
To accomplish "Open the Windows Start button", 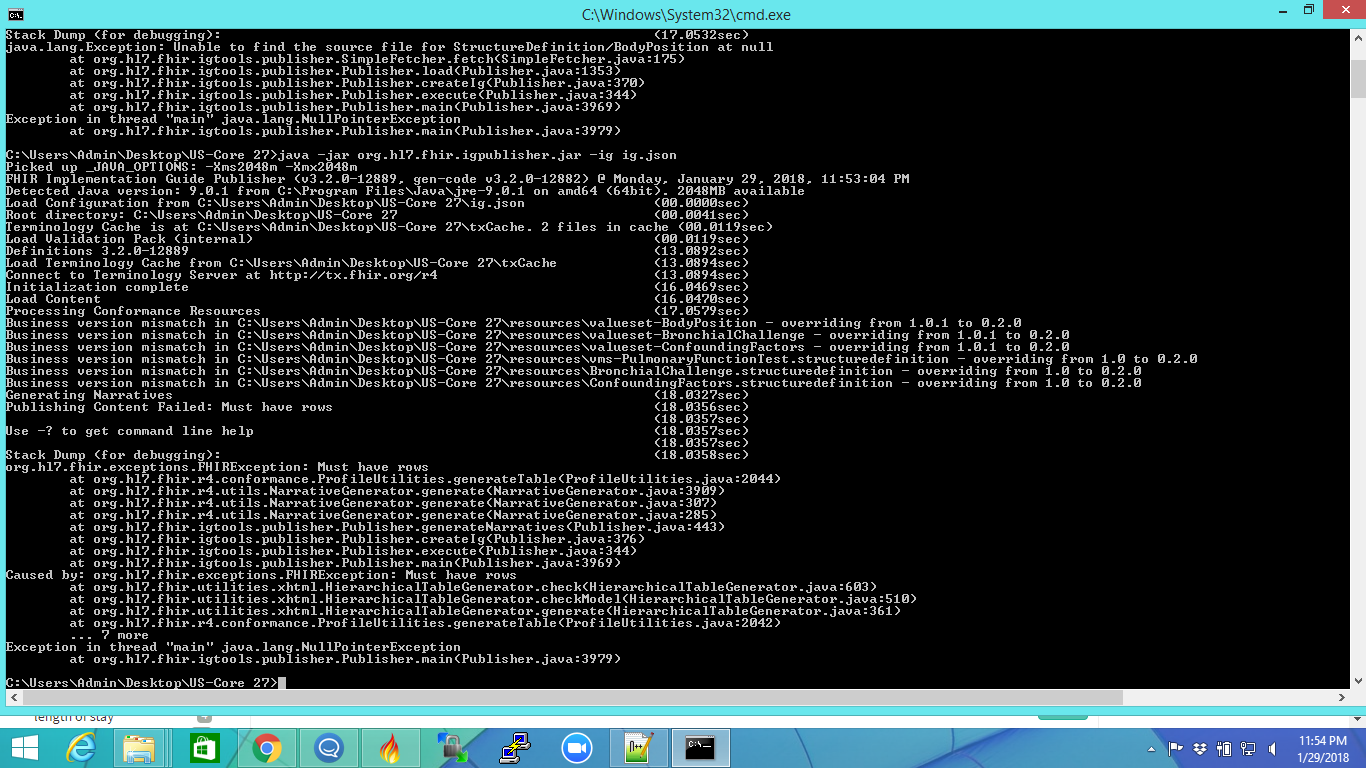I will pyautogui.click(x=25, y=747).
